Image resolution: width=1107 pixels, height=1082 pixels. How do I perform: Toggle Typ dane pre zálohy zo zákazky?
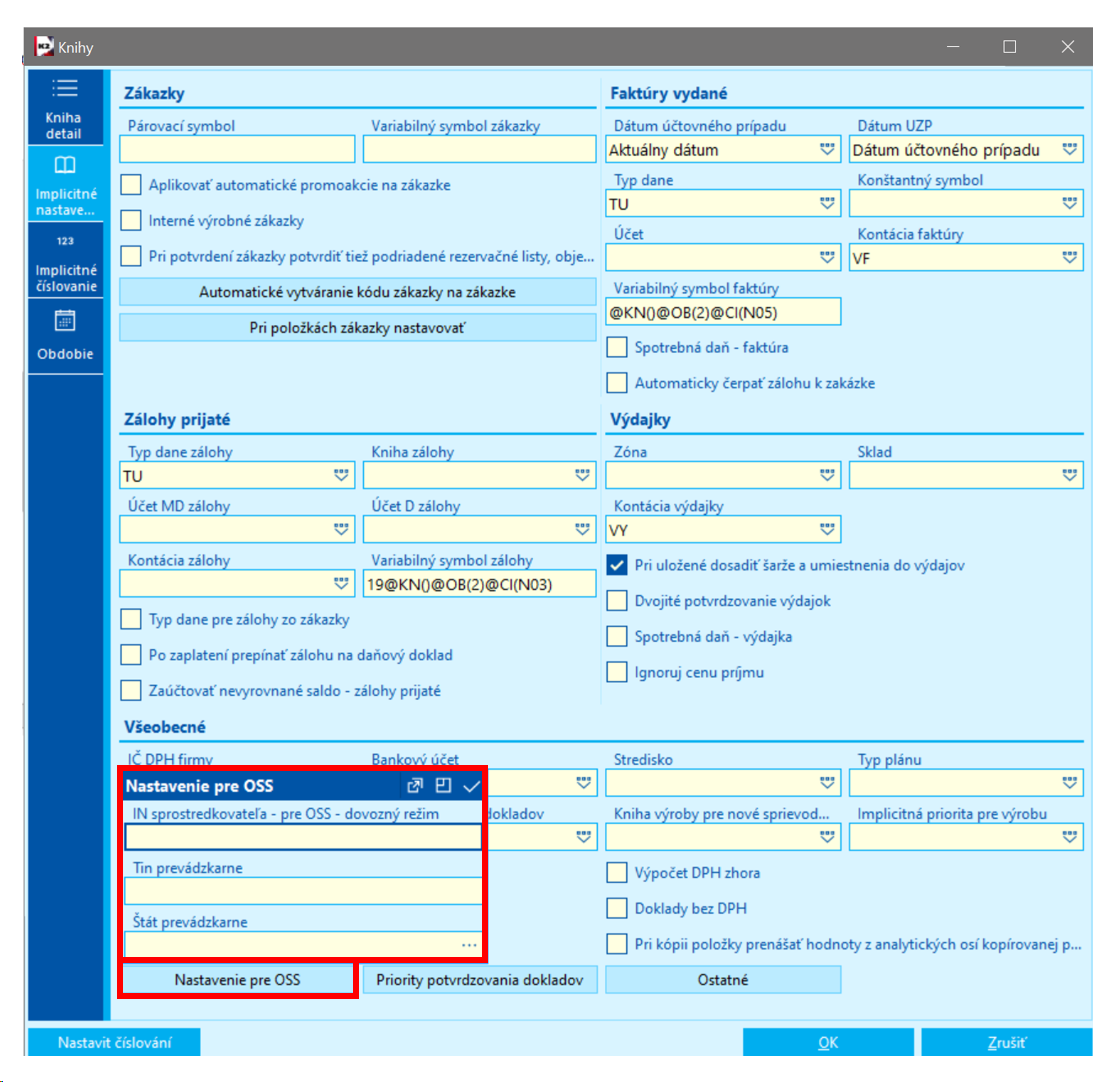click(x=131, y=620)
